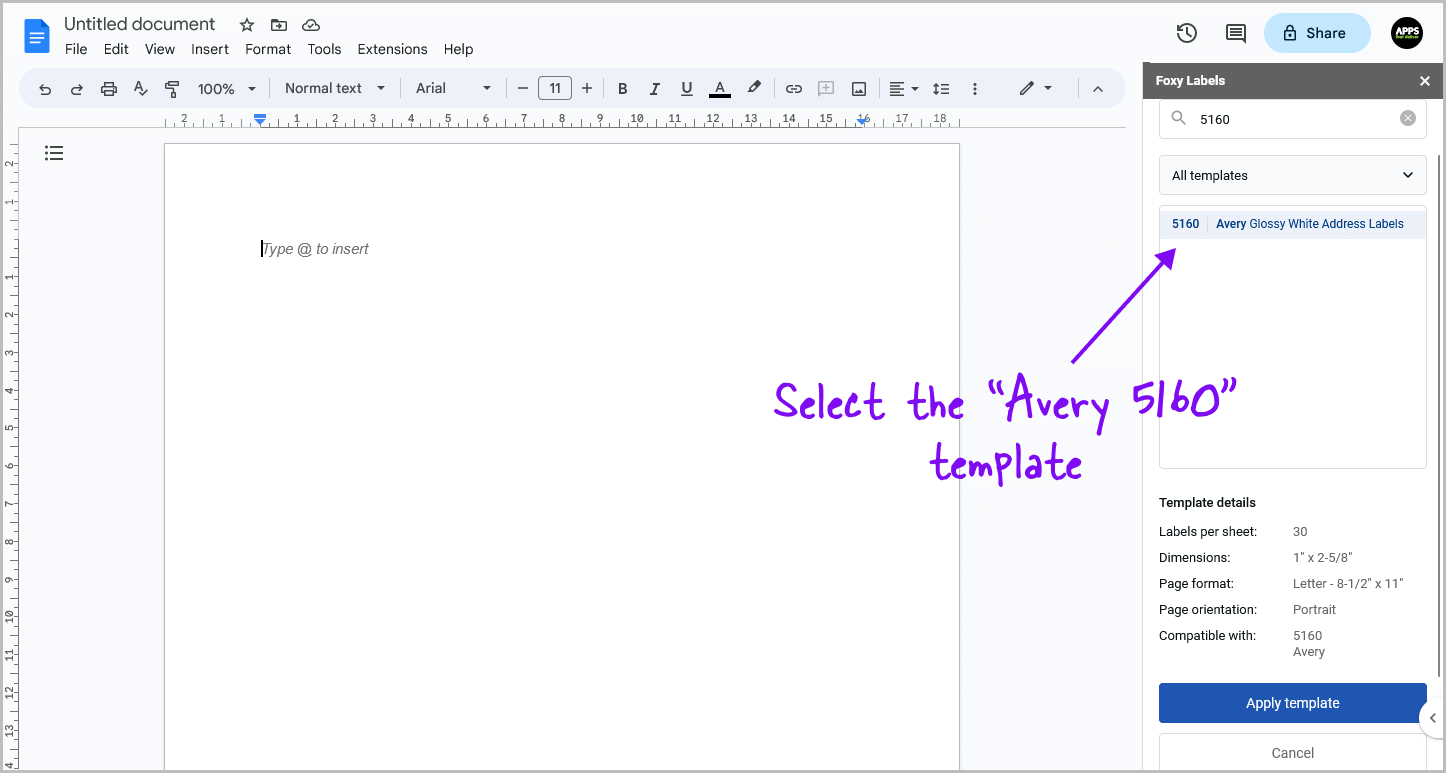Open line and paragraph spacing

coord(941,89)
